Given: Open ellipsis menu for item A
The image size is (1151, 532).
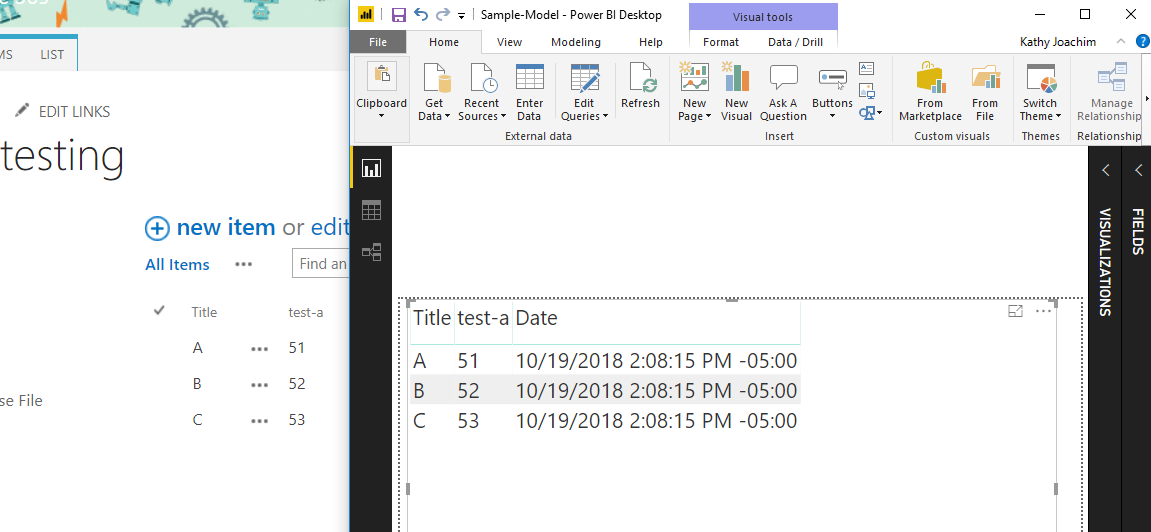Looking at the screenshot, I should click(259, 349).
